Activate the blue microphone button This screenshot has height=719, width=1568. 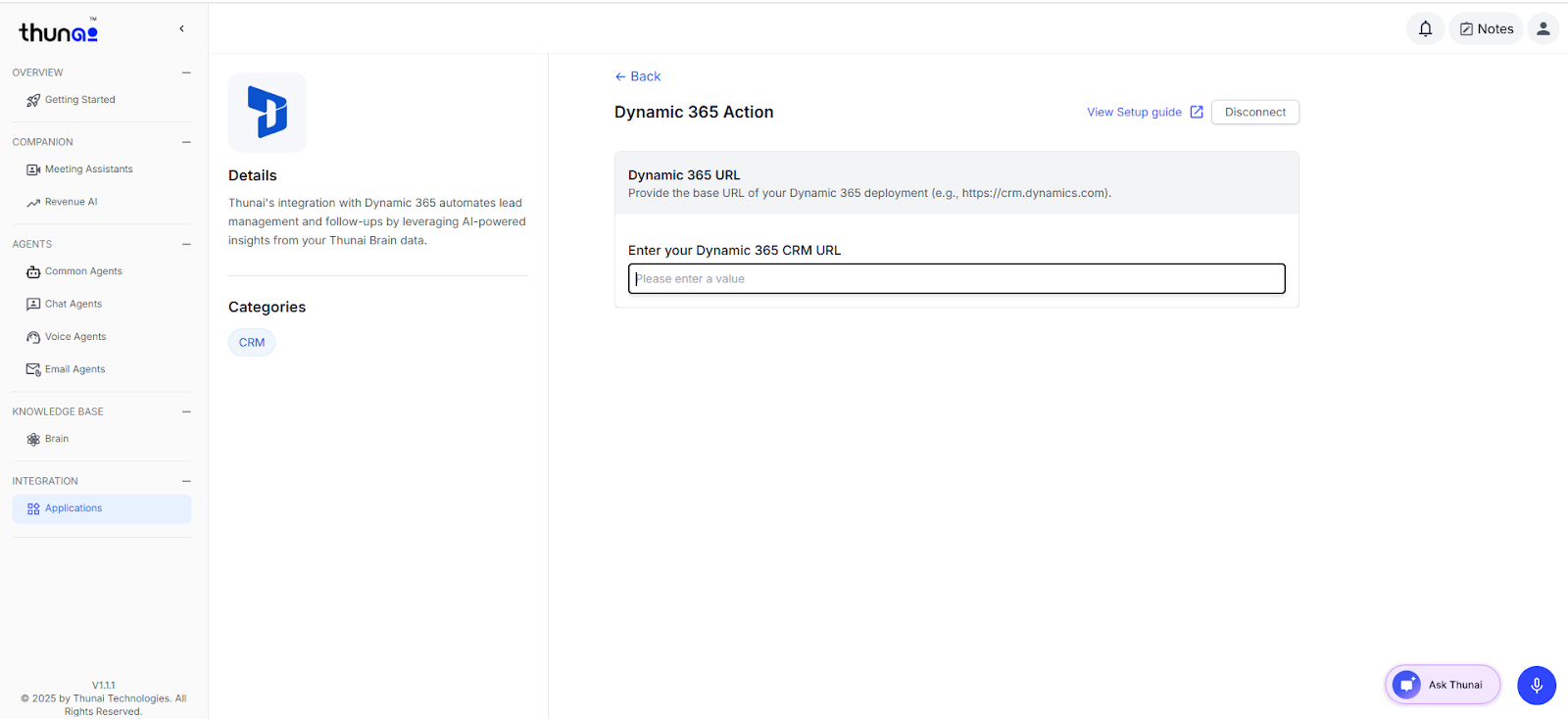(1537, 685)
